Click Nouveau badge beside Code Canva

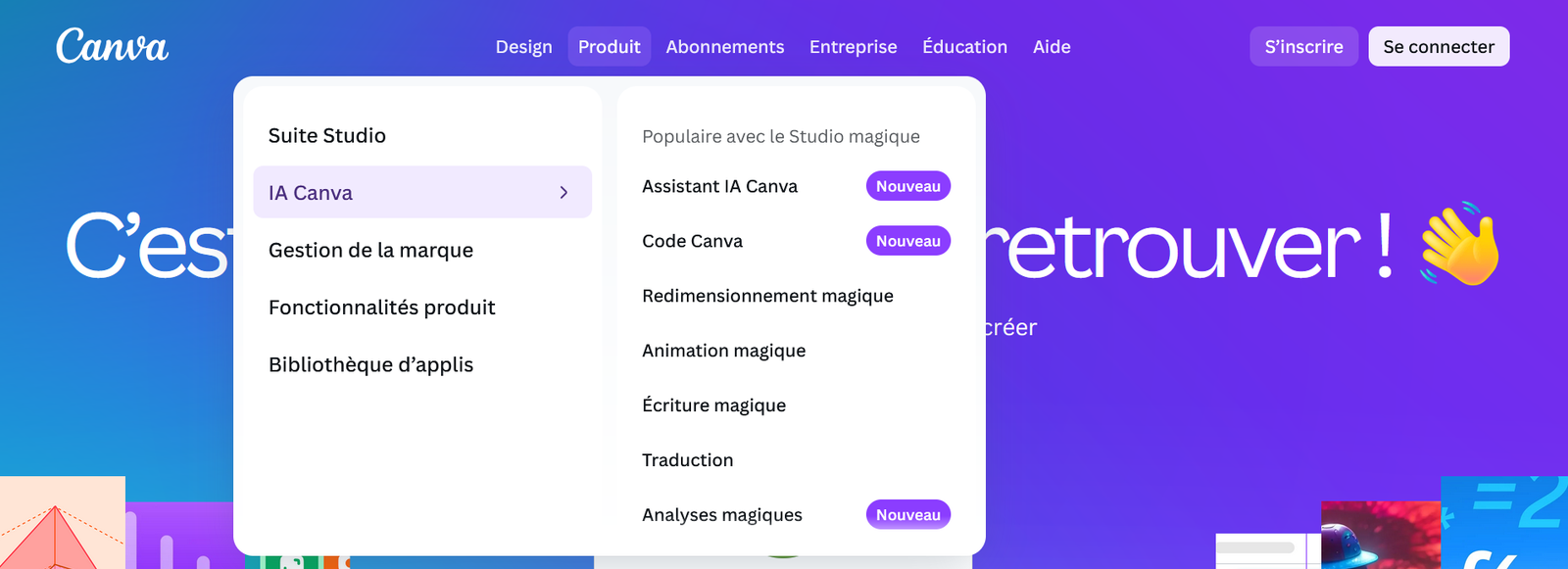point(907,241)
